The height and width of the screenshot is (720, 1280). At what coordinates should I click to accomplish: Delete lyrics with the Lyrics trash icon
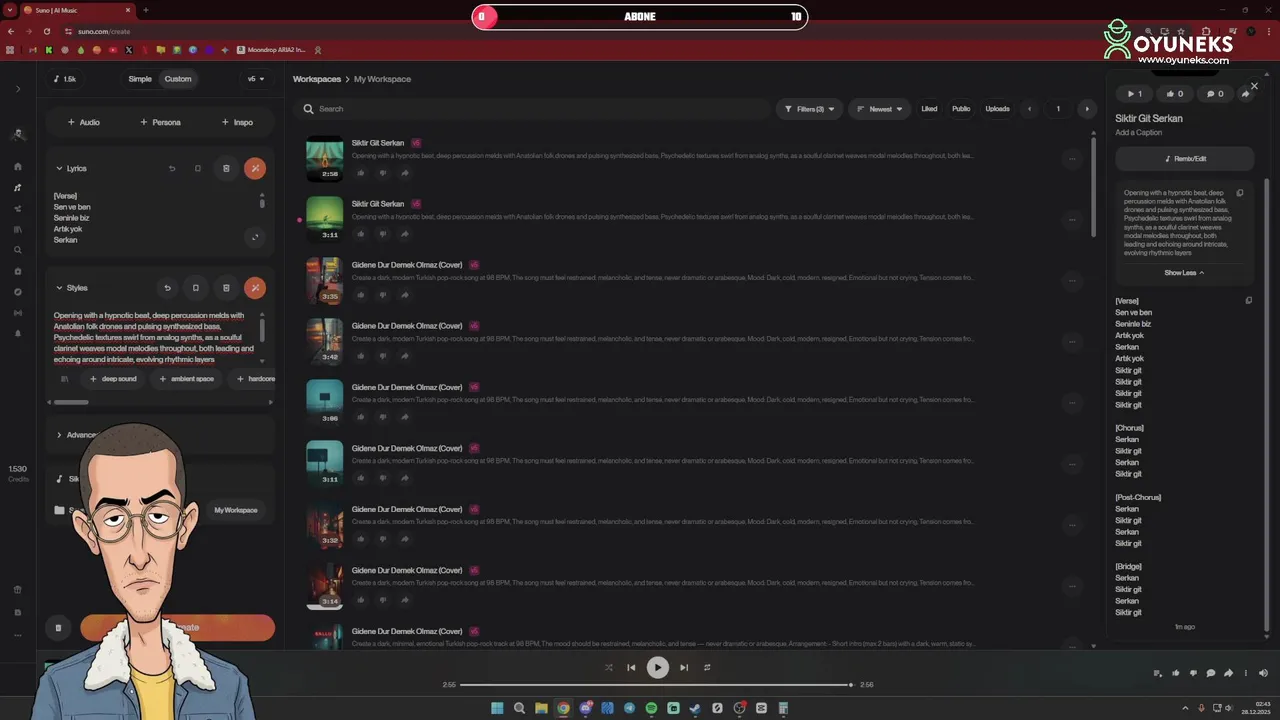pos(226,168)
